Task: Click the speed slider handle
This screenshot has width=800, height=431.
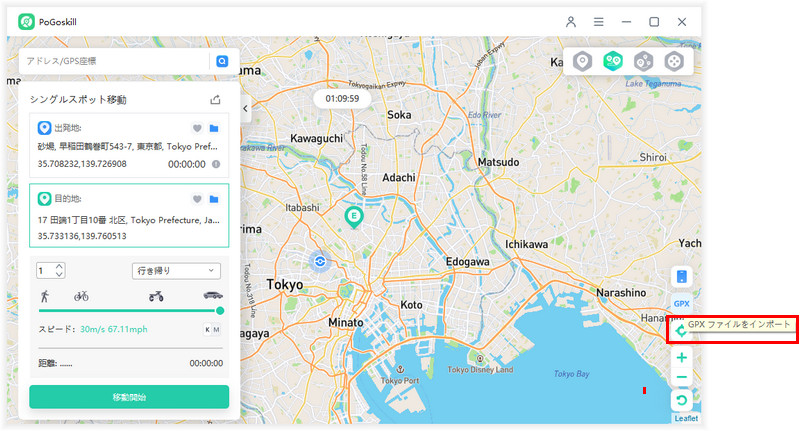Action: pos(220,311)
